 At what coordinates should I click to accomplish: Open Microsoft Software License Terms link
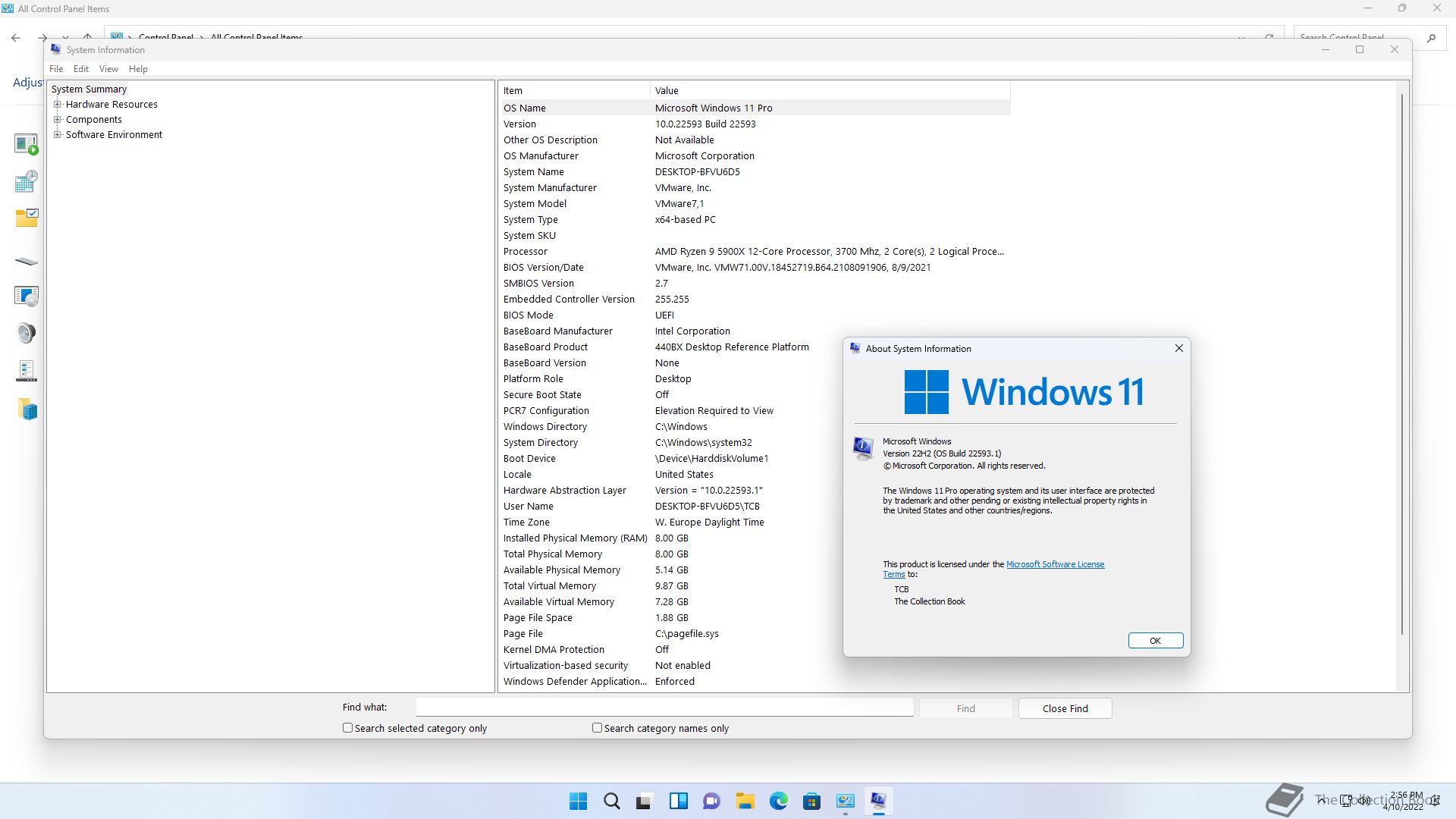pos(1055,564)
